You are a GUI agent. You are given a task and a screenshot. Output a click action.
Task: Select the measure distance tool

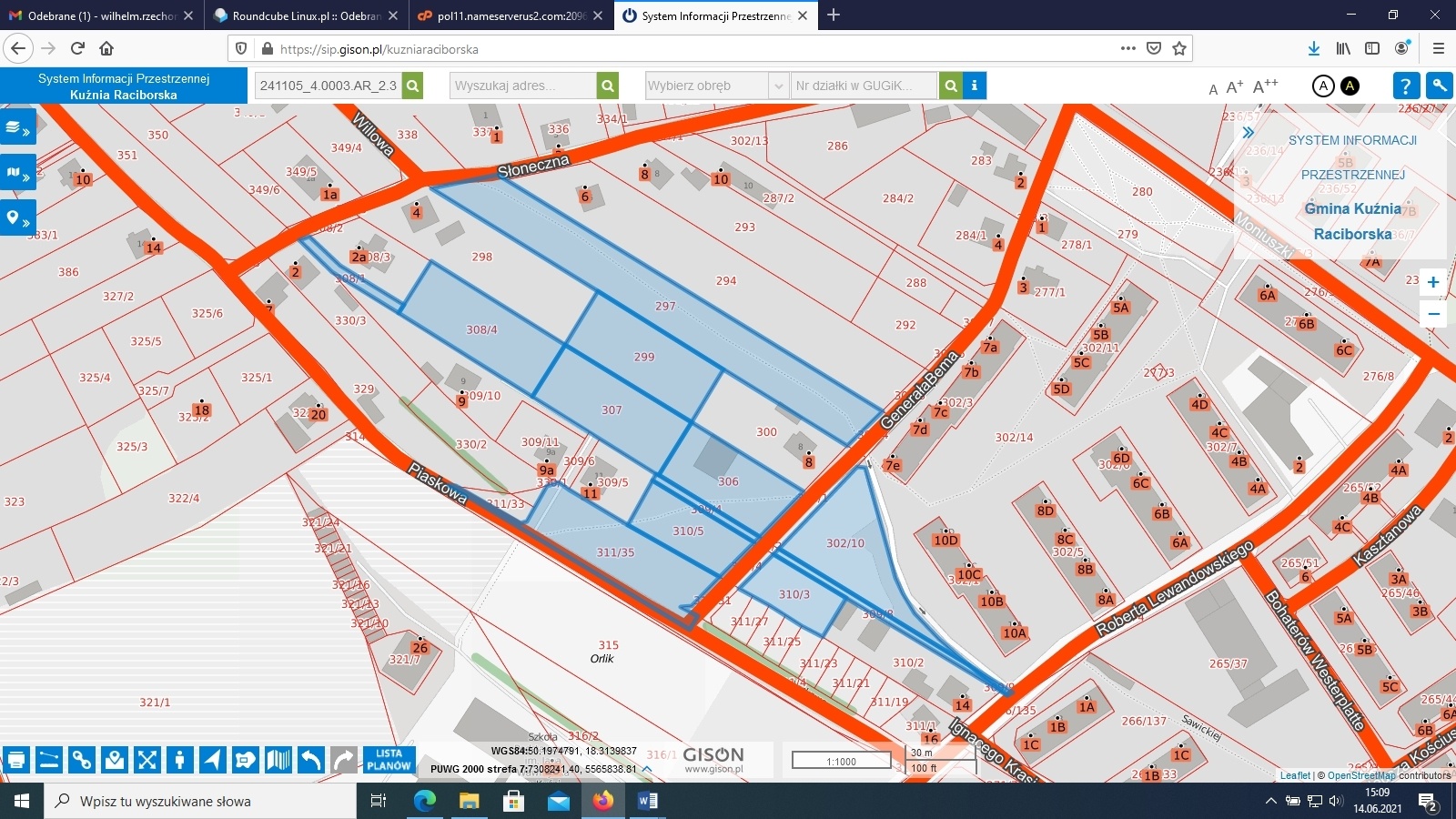click(x=47, y=760)
